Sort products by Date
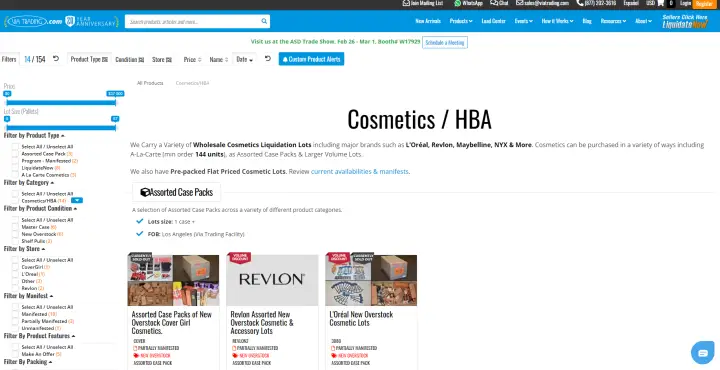This screenshot has width=720, height=370. point(244,59)
